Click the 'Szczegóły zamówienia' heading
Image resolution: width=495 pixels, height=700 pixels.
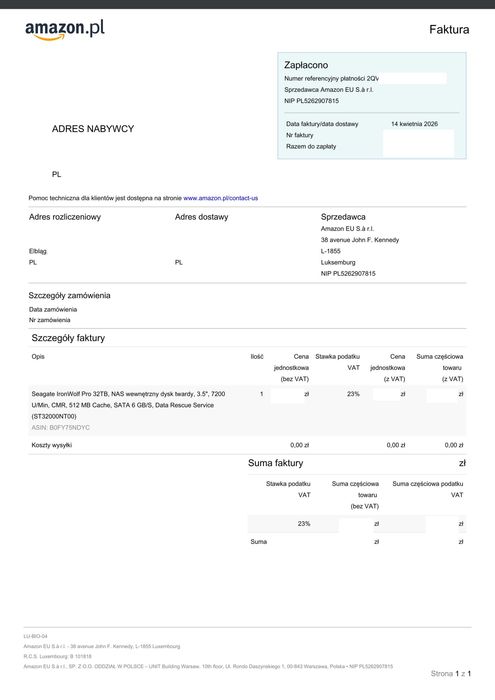tap(69, 296)
